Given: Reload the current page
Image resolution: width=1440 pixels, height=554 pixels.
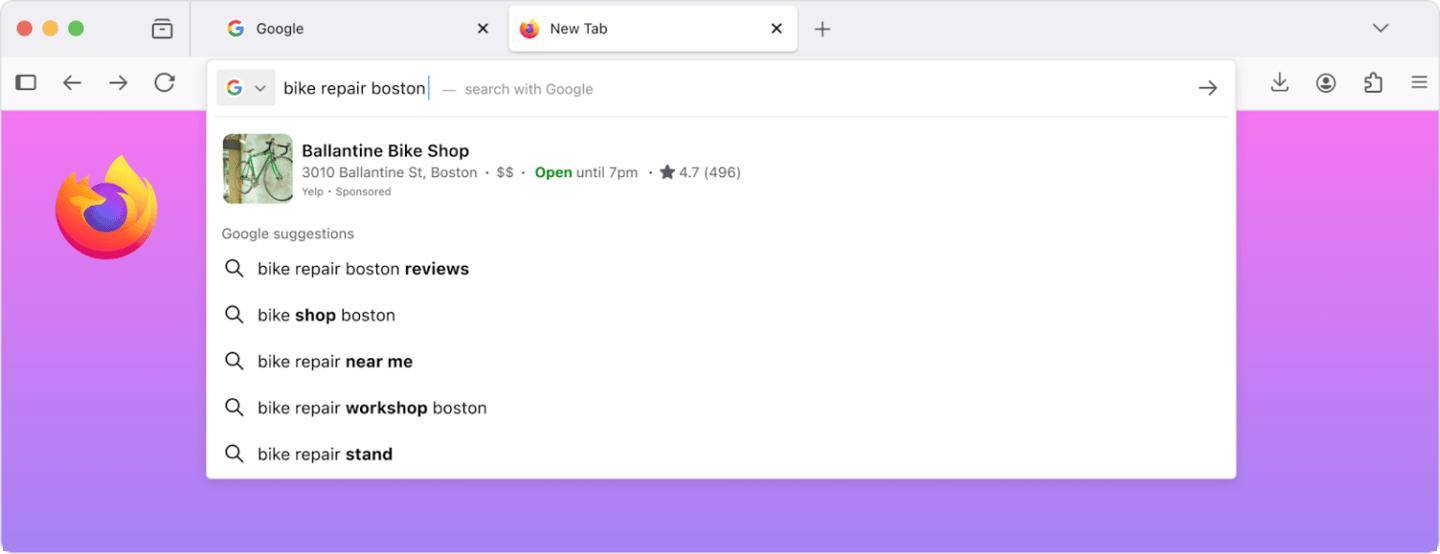Looking at the screenshot, I should 165,83.
